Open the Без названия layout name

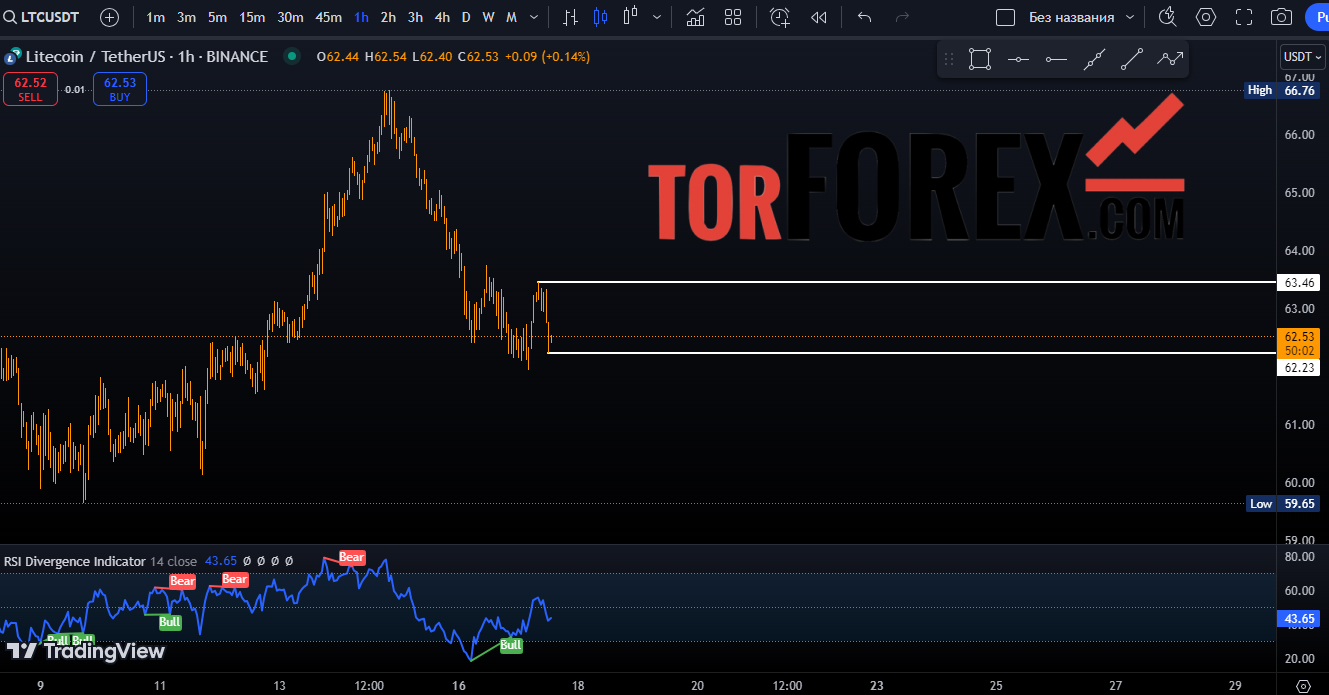click(1071, 17)
